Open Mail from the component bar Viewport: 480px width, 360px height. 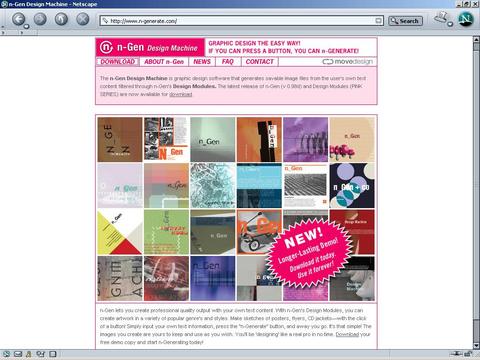pyautogui.click(x=18, y=354)
